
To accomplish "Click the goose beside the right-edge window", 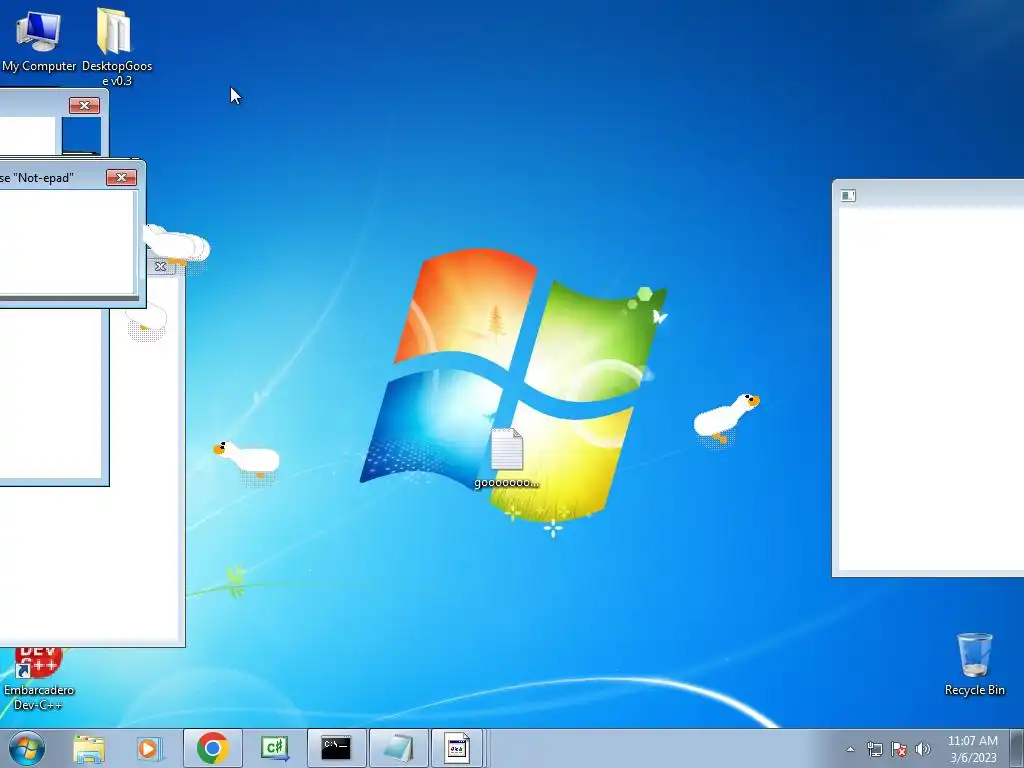I will pos(726,418).
